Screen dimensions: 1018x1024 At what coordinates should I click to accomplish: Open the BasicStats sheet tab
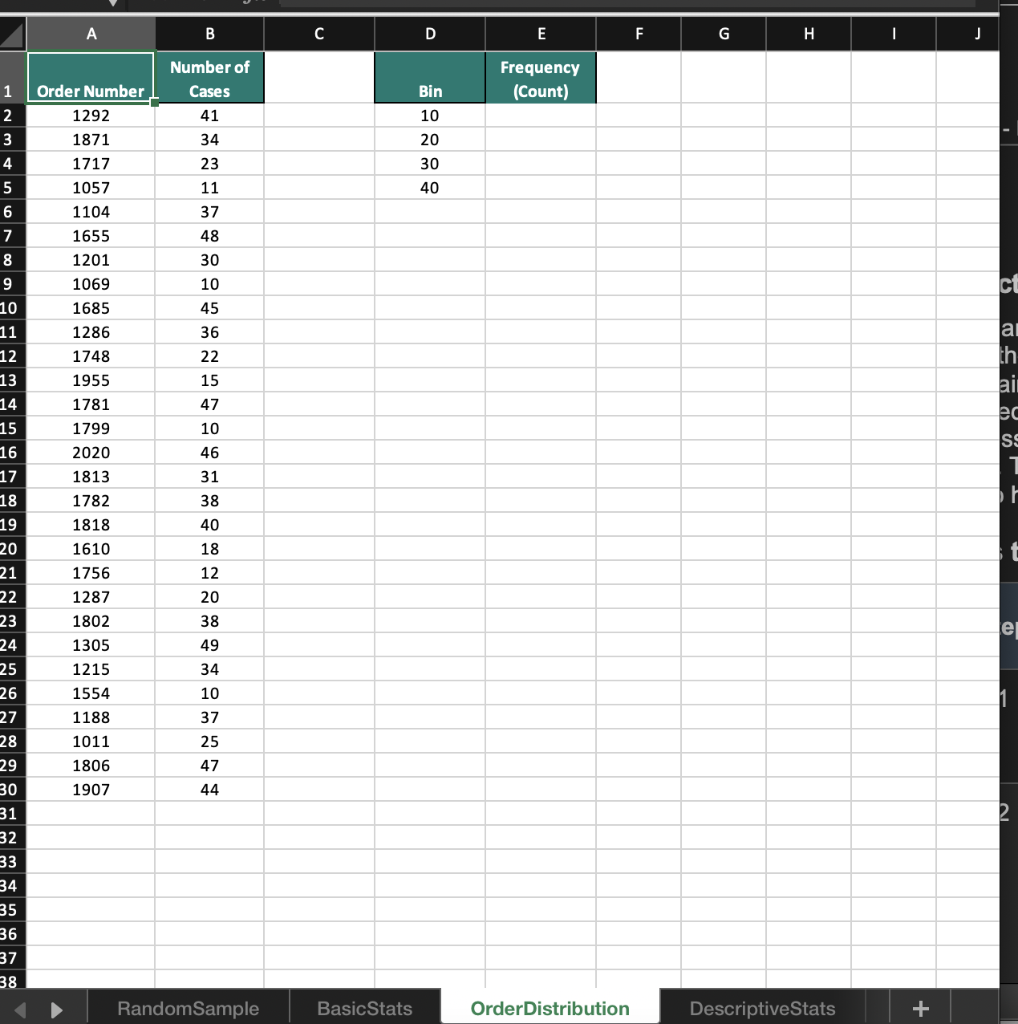click(365, 1008)
